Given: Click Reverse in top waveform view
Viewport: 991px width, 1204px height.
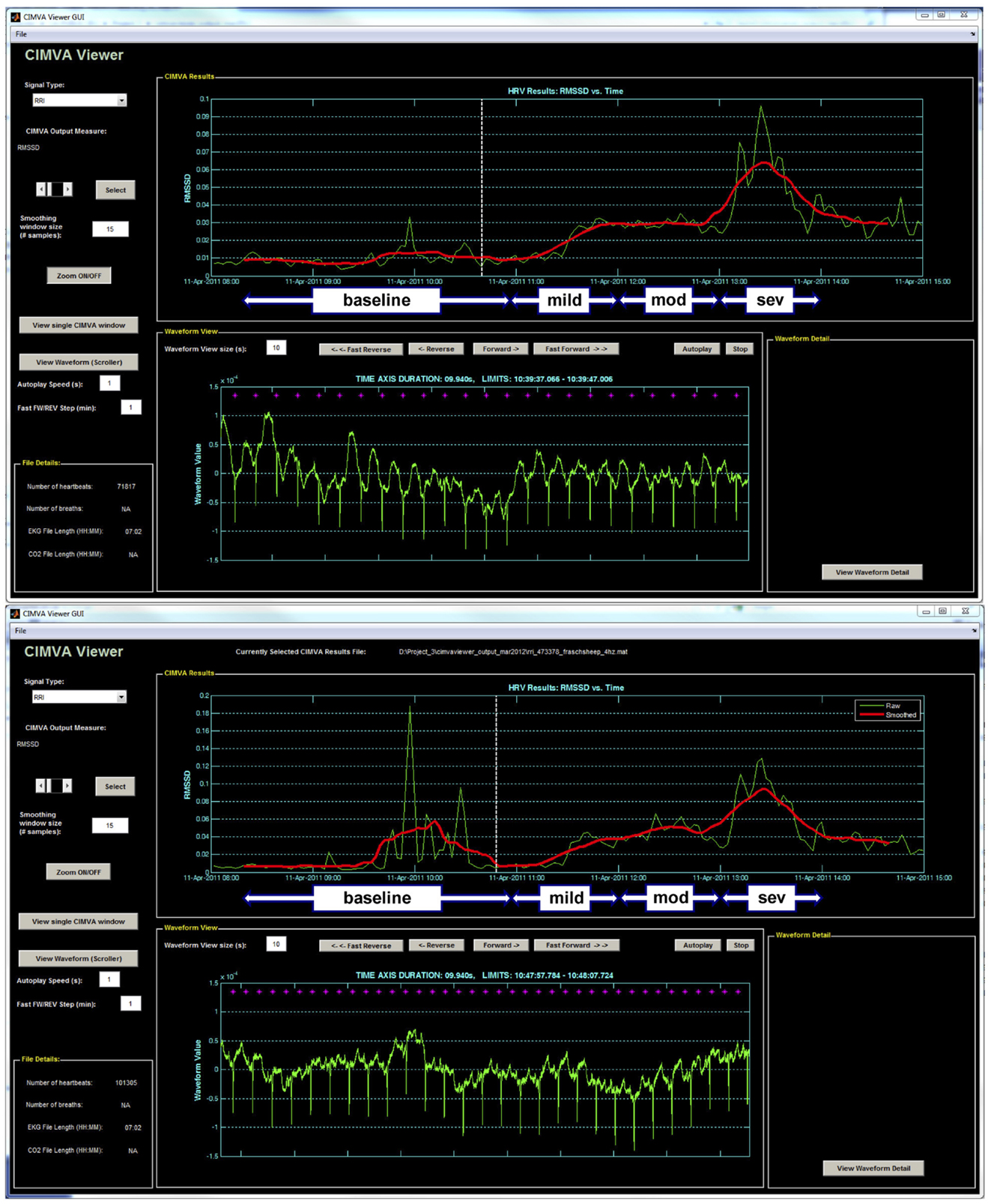Looking at the screenshot, I should click(x=436, y=349).
